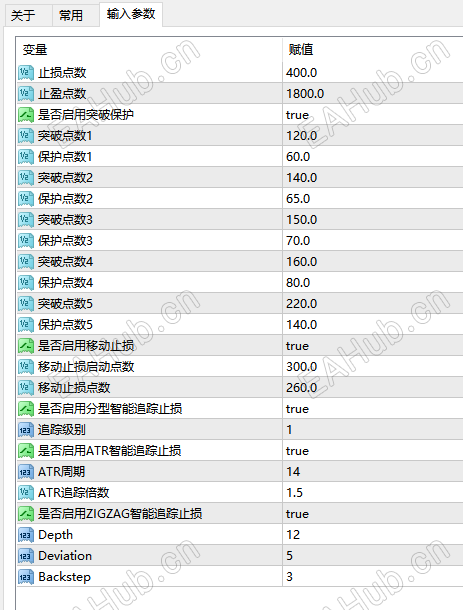Click the icon beside 突破点数4
The height and width of the screenshot is (610, 463).
click(x=26, y=262)
